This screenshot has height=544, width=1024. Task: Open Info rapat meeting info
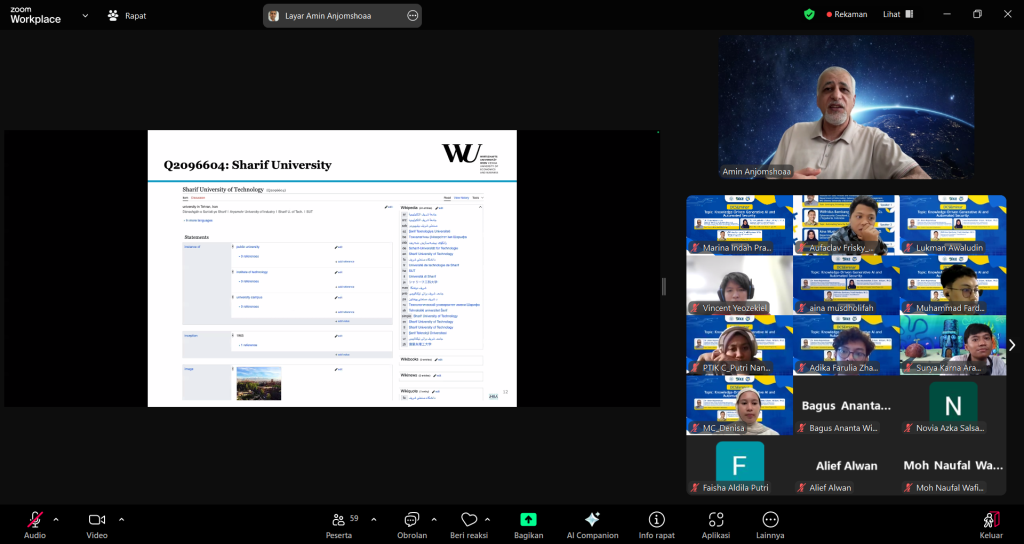tap(656, 524)
